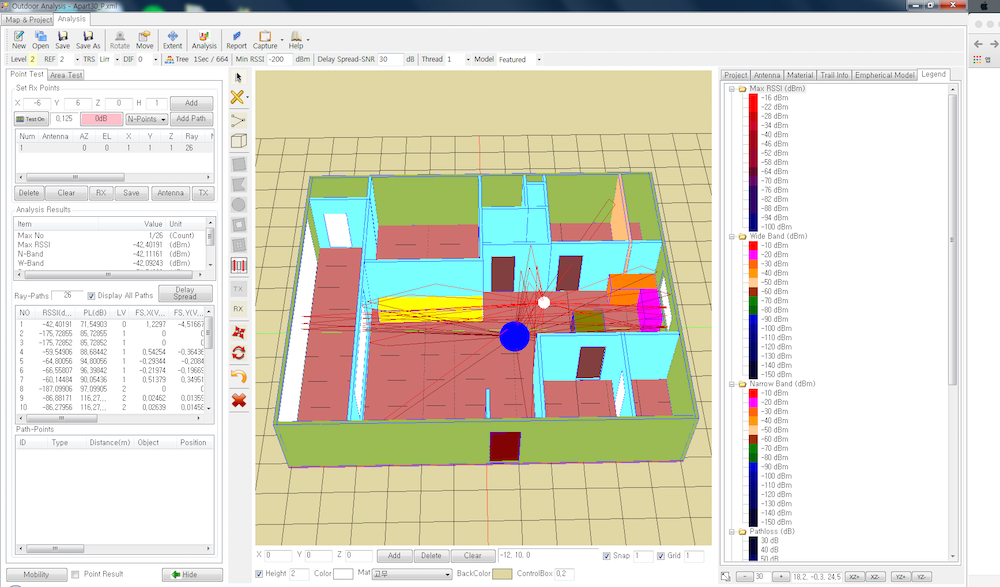
Task: Open the DIF dropdown
Action: coord(156,59)
